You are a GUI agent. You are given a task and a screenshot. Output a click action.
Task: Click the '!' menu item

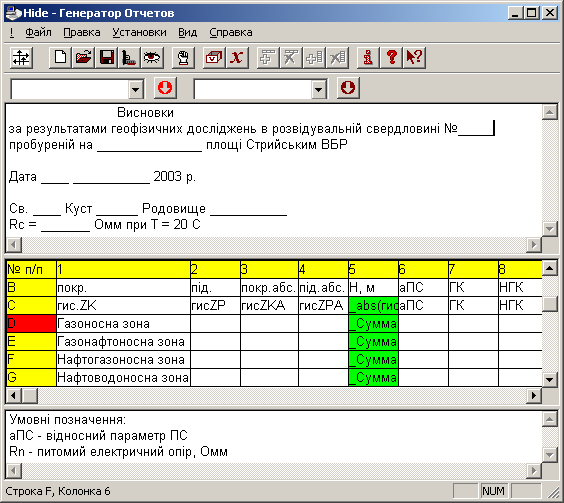(x=12, y=32)
